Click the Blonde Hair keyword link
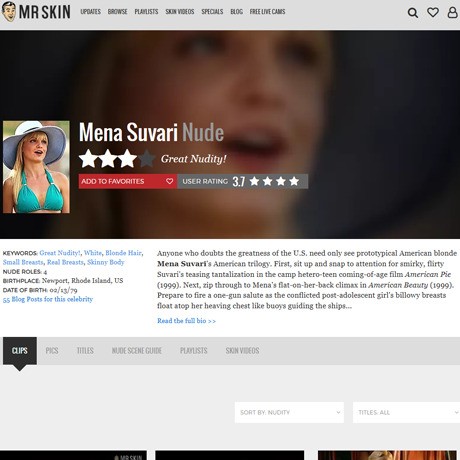460x460 pixels. click(123, 253)
